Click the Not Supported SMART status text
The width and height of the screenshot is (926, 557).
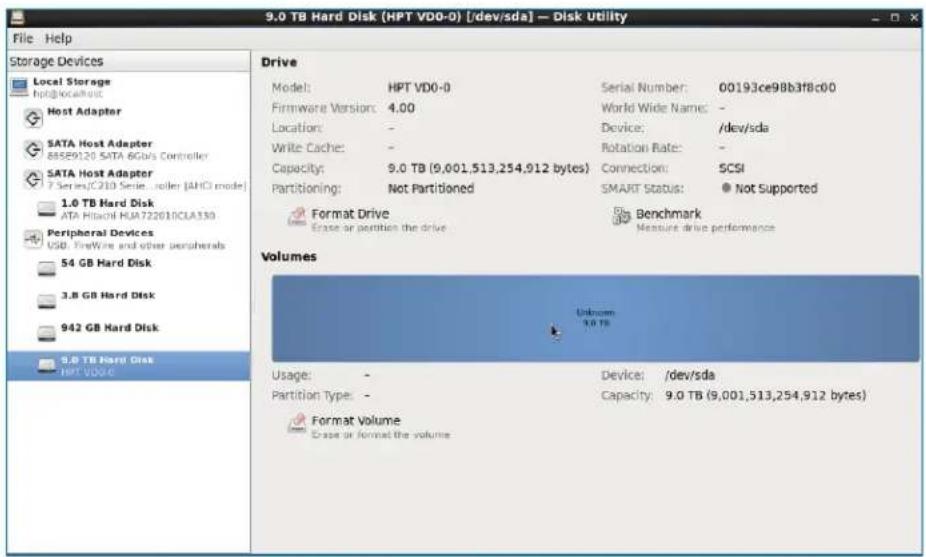click(776, 188)
